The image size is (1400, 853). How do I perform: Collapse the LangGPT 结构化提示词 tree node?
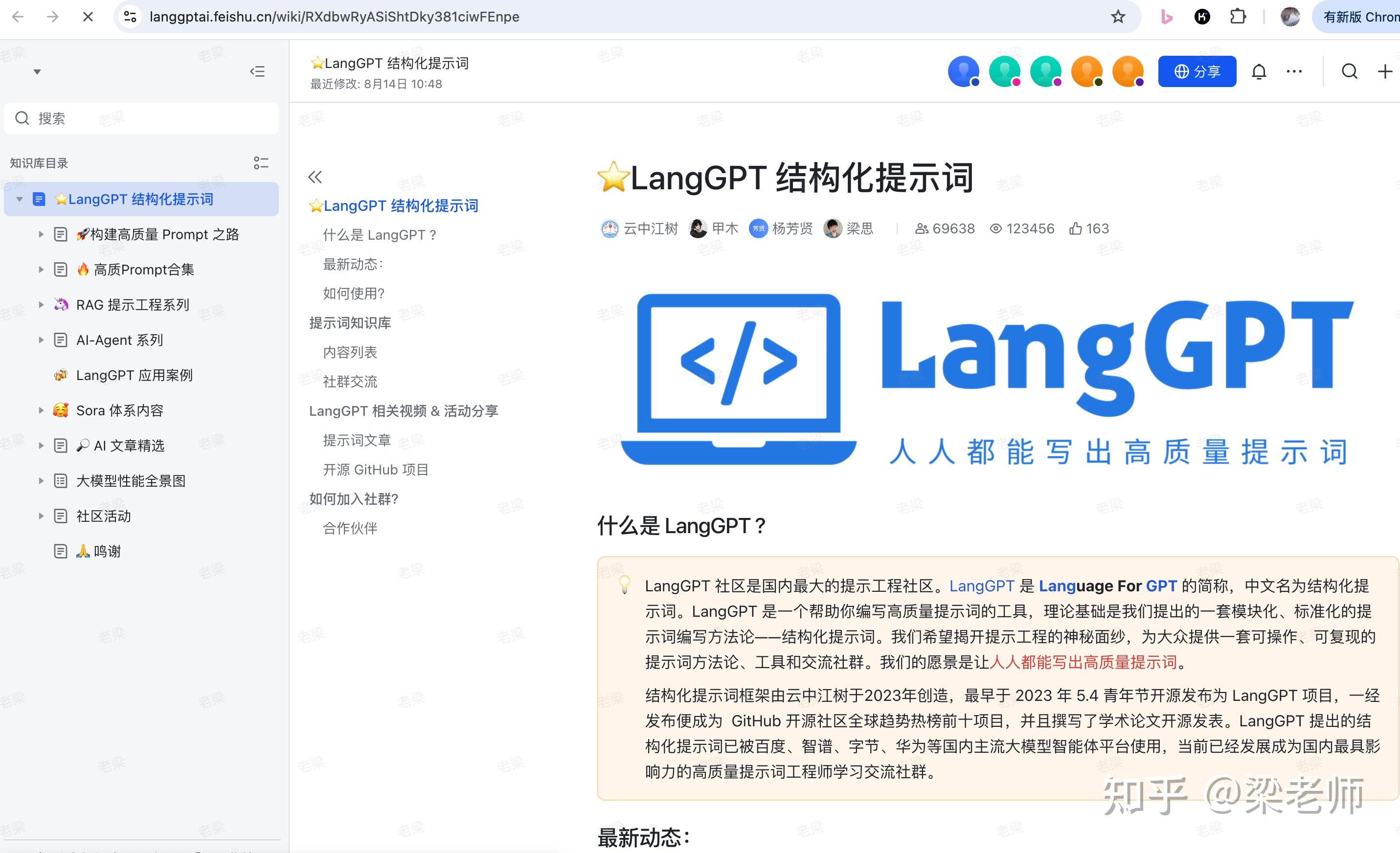(20, 199)
